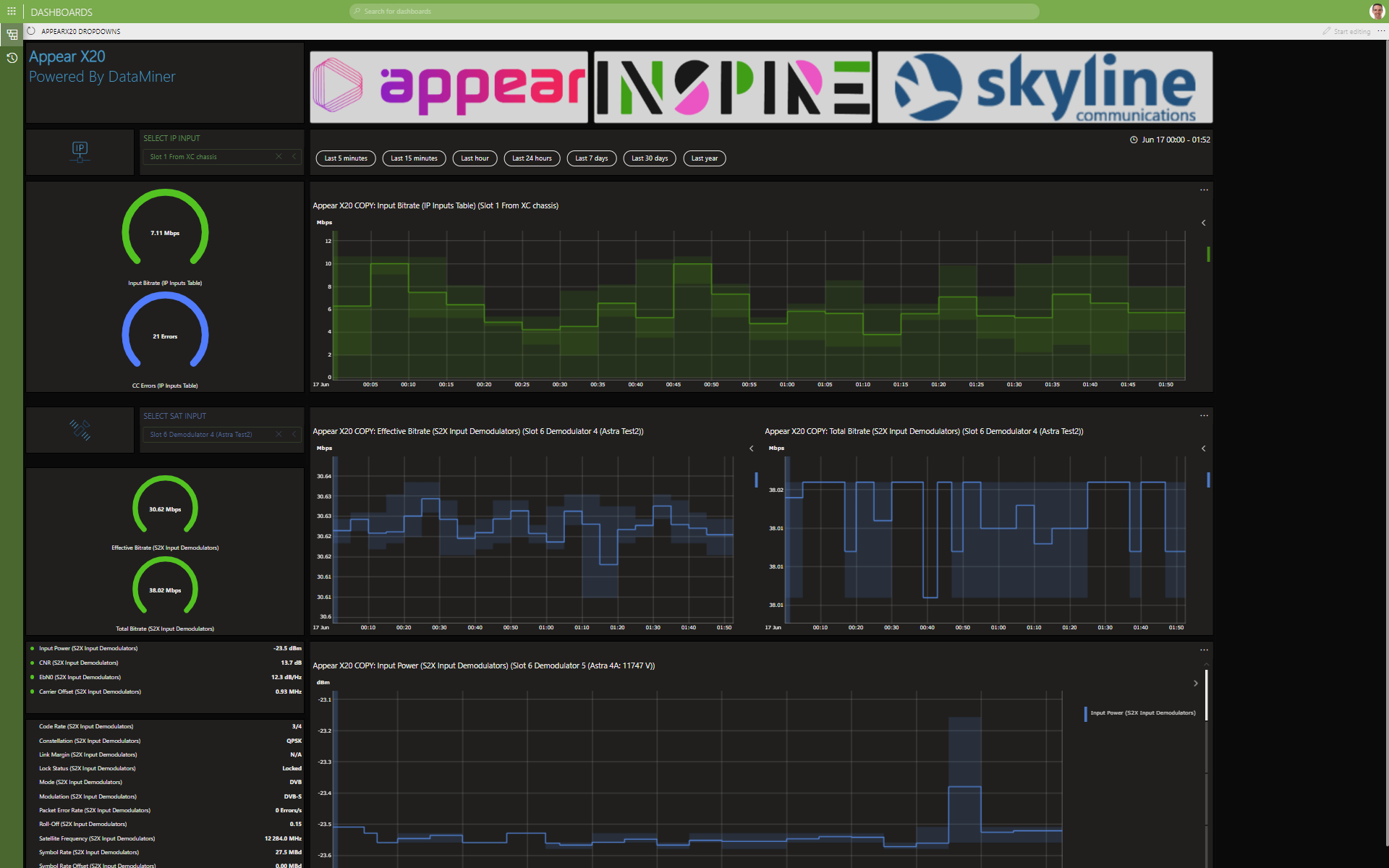
Task: Click the APPEARX20 DROPDOWNS tab title
Action: tap(81, 32)
